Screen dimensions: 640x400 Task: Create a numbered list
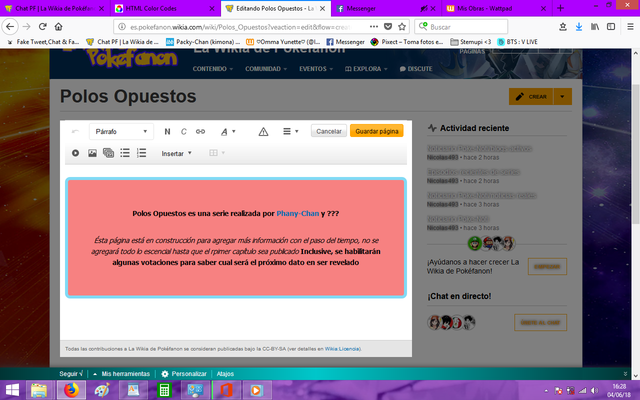tap(141, 153)
